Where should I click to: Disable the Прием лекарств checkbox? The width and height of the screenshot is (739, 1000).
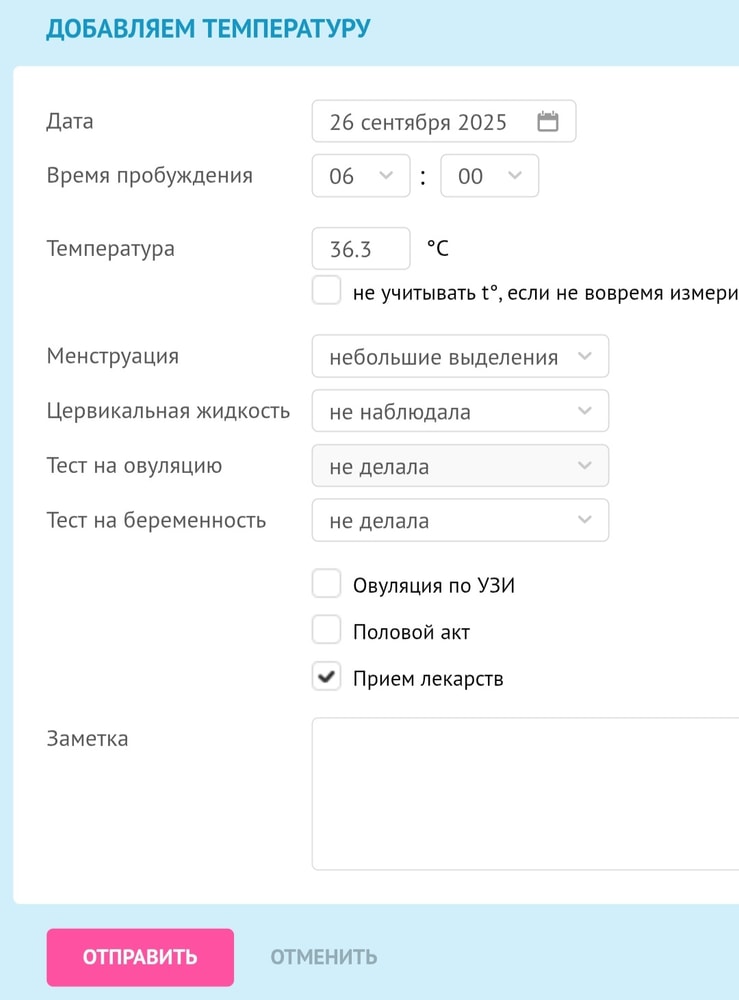(x=326, y=677)
